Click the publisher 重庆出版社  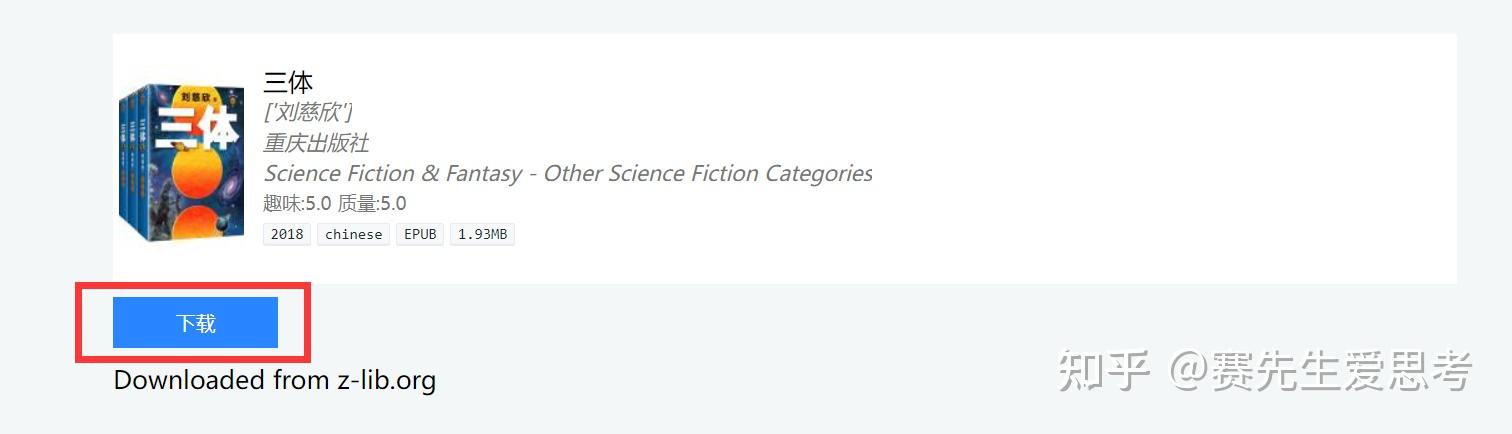[x=316, y=143]
